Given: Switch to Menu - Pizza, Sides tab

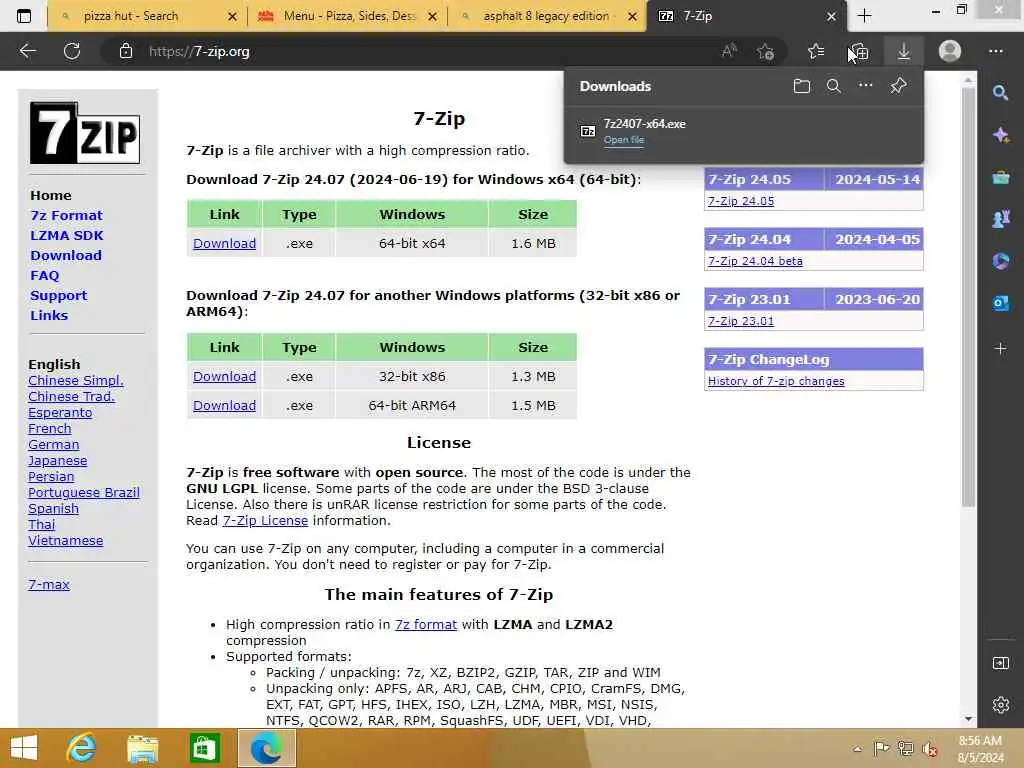Looking at the screenshot, I should coord(349,16).
